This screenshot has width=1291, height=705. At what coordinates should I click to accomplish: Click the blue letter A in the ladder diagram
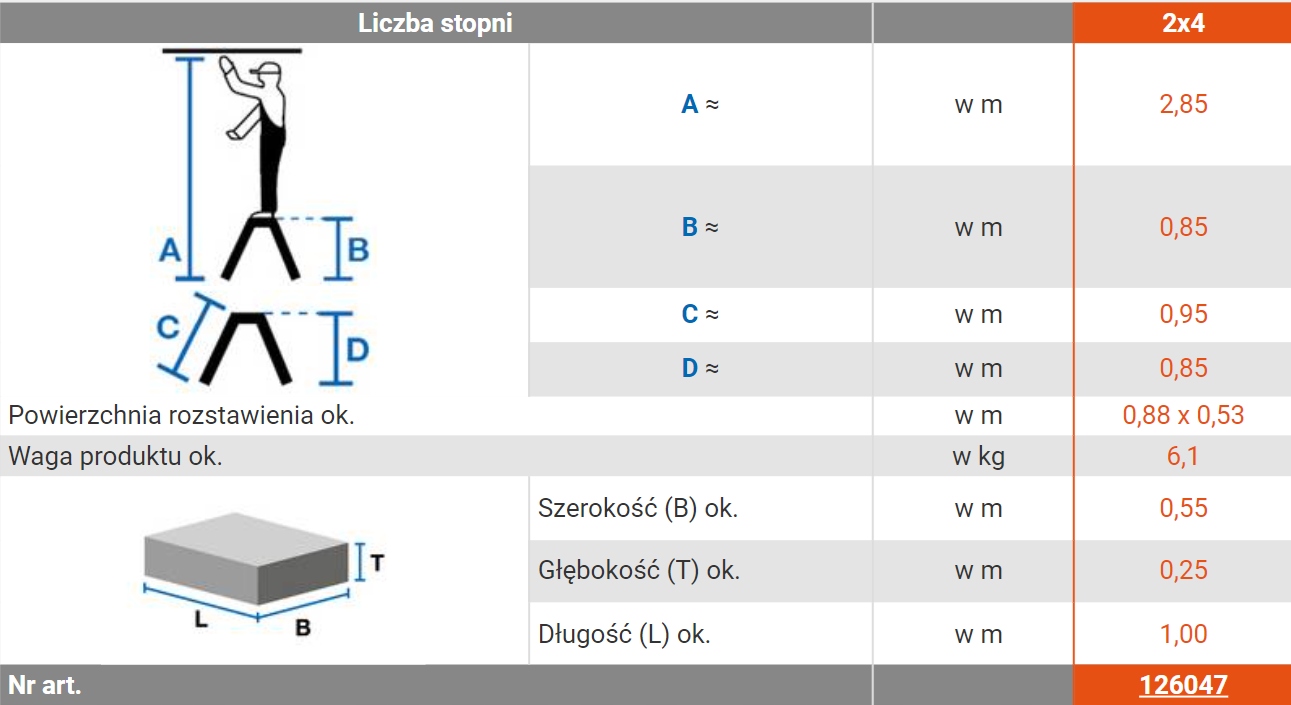170,249
